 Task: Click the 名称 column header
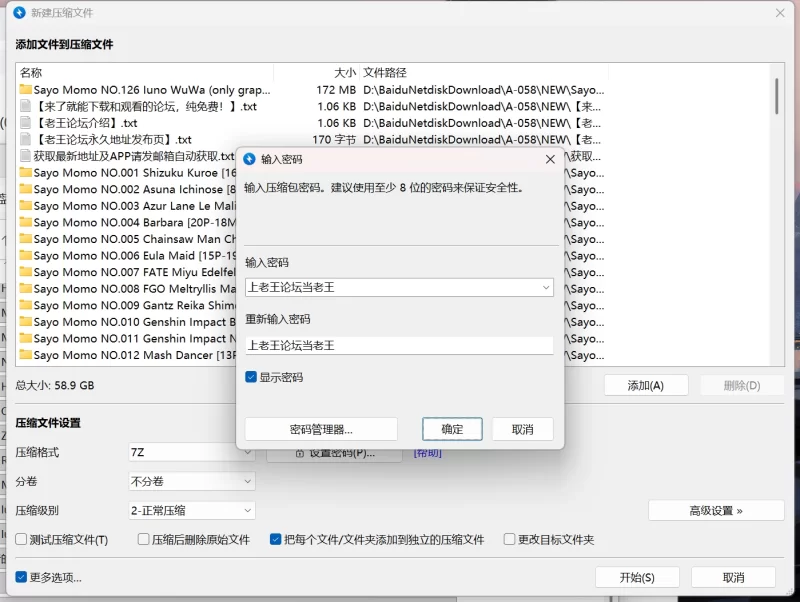[145, 72]
